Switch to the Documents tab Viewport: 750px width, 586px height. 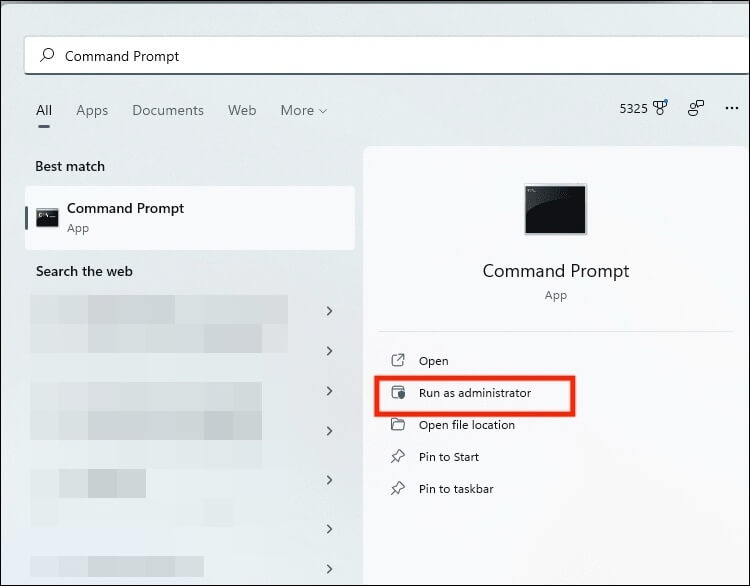pos(168,110)
